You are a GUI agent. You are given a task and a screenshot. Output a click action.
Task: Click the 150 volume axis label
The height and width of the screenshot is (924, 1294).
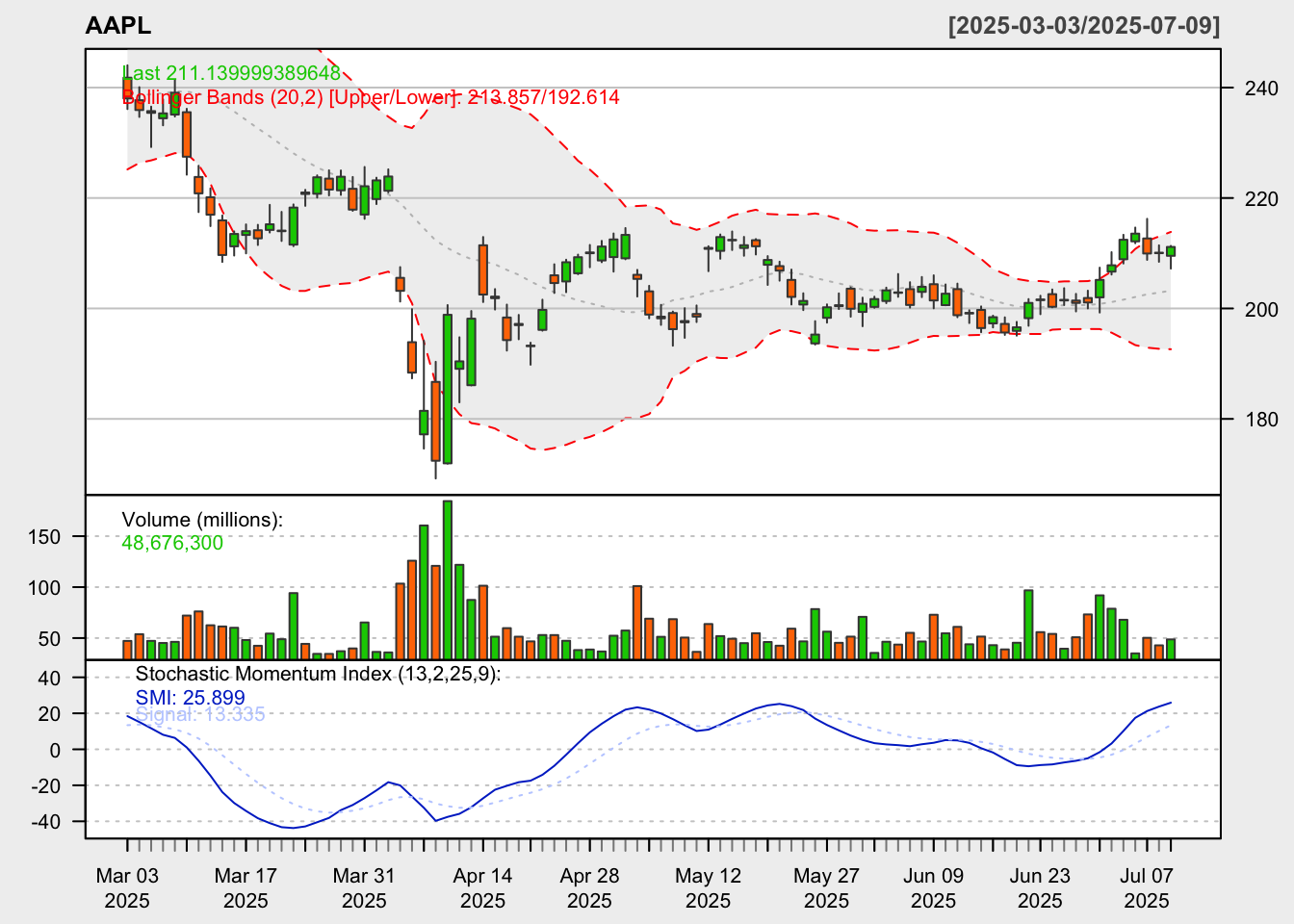[44, 537]
